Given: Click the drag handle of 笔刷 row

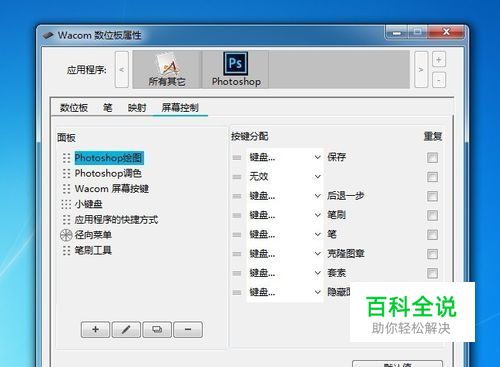Looking at the screenshot, I should point(237,215).
